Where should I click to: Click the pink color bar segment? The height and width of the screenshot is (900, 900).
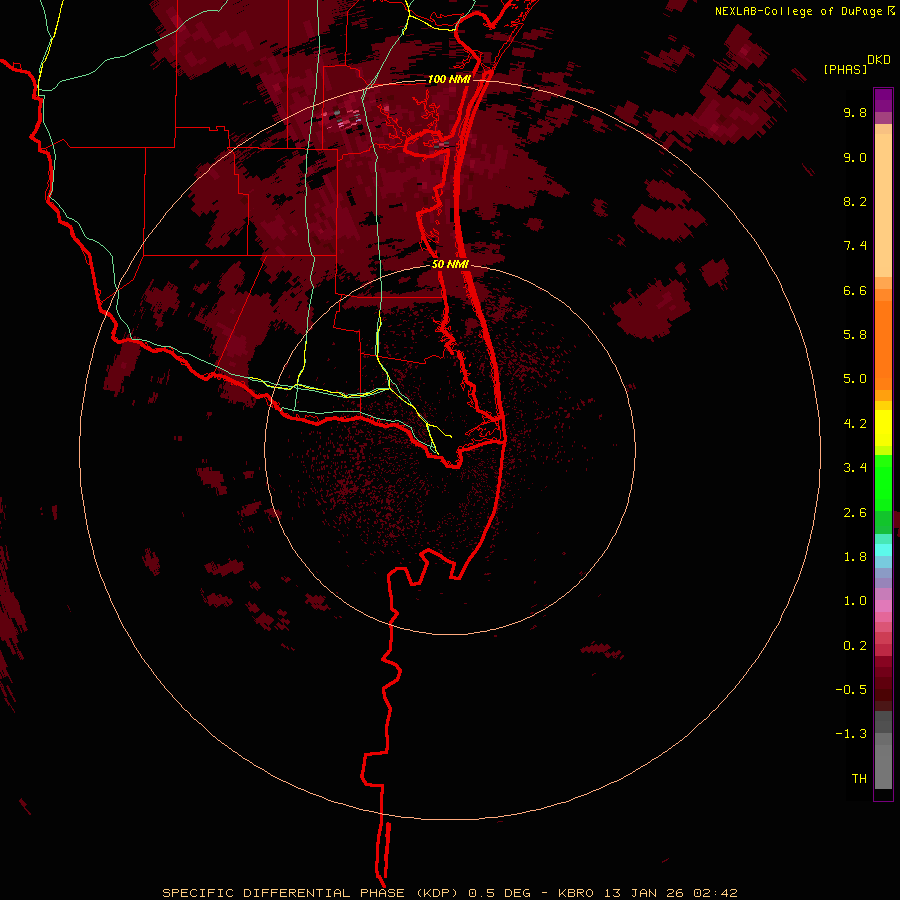point(883,606)
